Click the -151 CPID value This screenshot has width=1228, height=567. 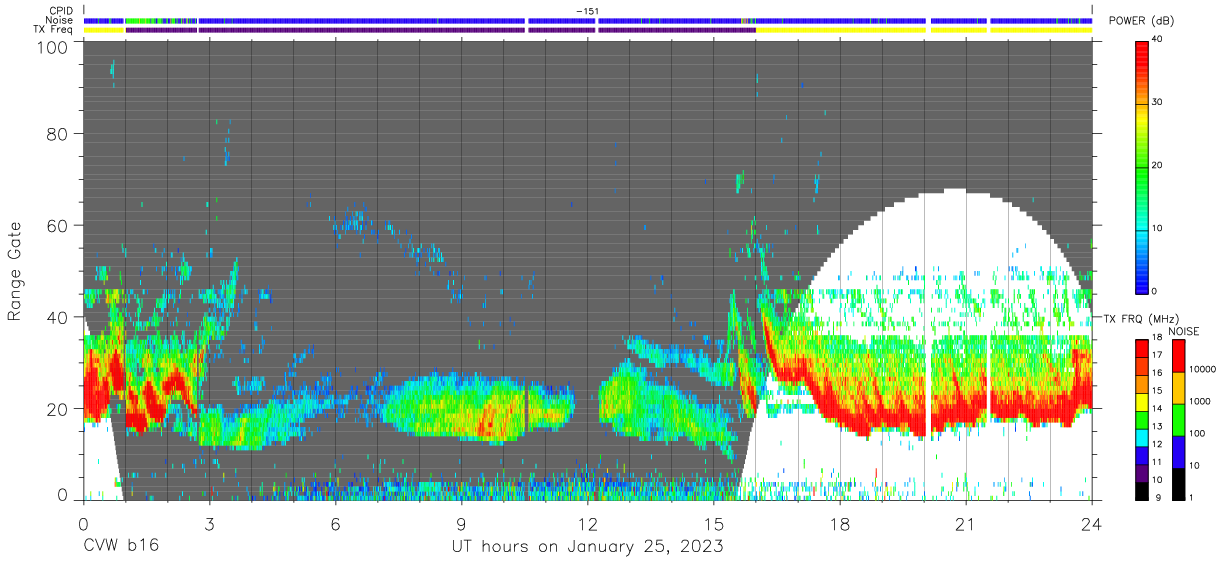point(588,11)
